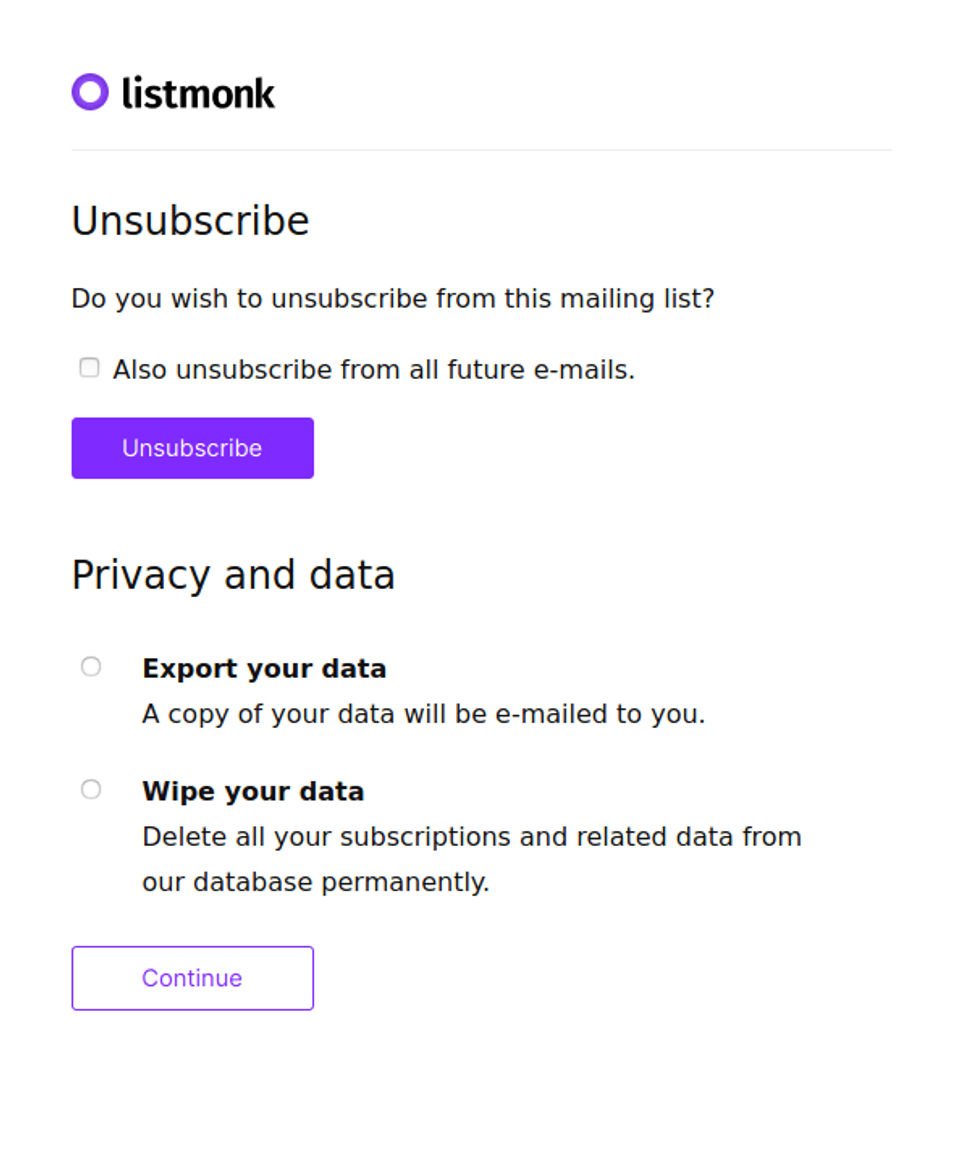
Task: Select the Export your data radio button
Action: (x=91, y=667)
